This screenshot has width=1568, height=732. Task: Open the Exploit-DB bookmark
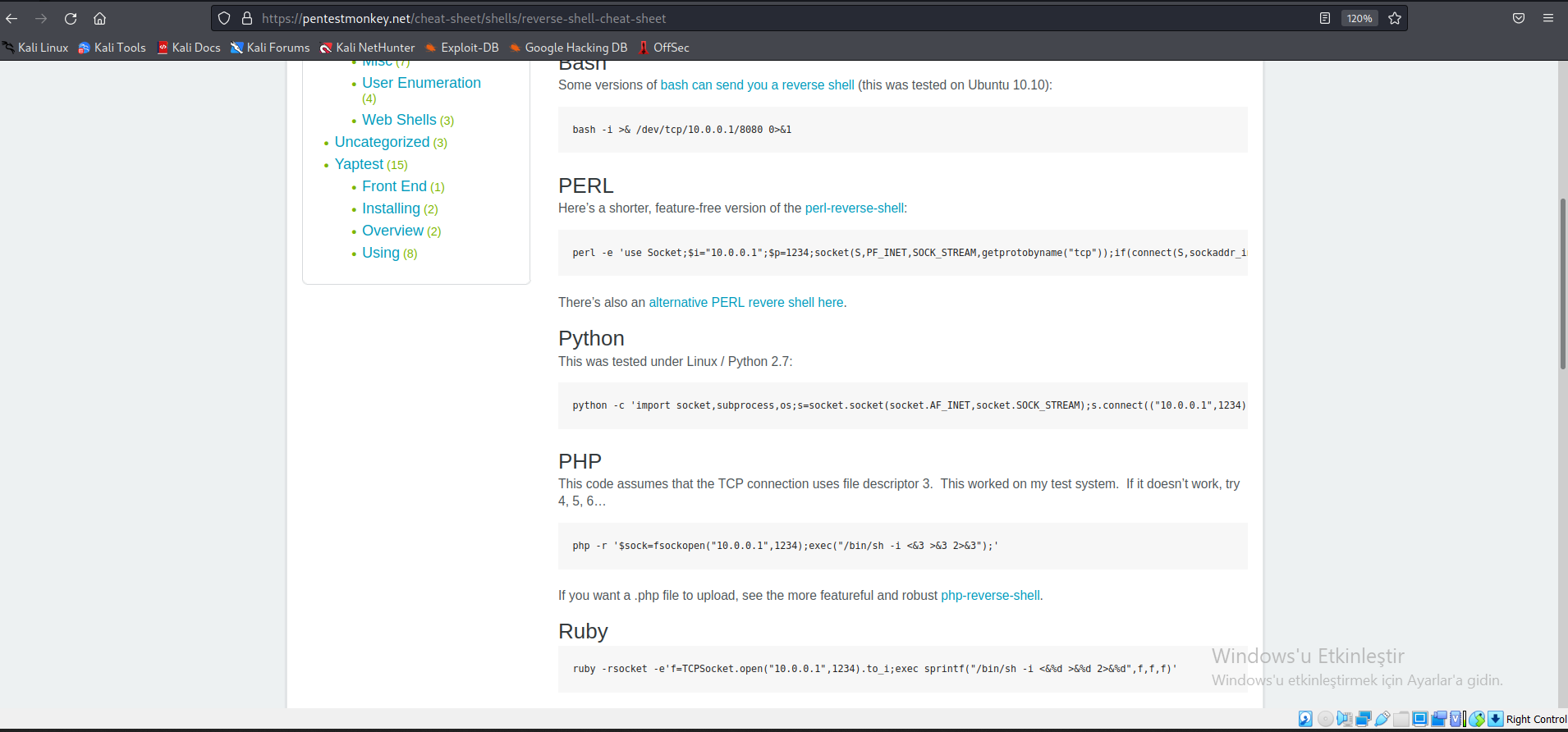click(461, 48)
